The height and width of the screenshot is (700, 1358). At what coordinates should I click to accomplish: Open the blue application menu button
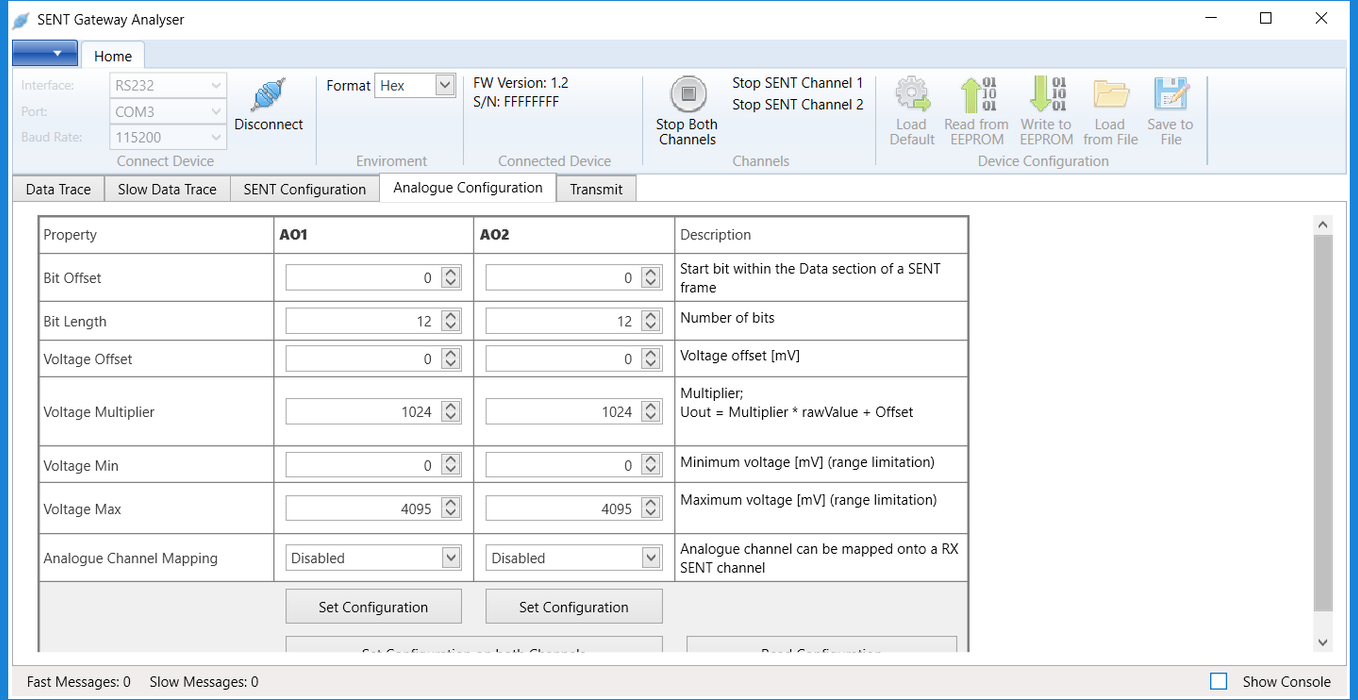[x=45, y=53]
